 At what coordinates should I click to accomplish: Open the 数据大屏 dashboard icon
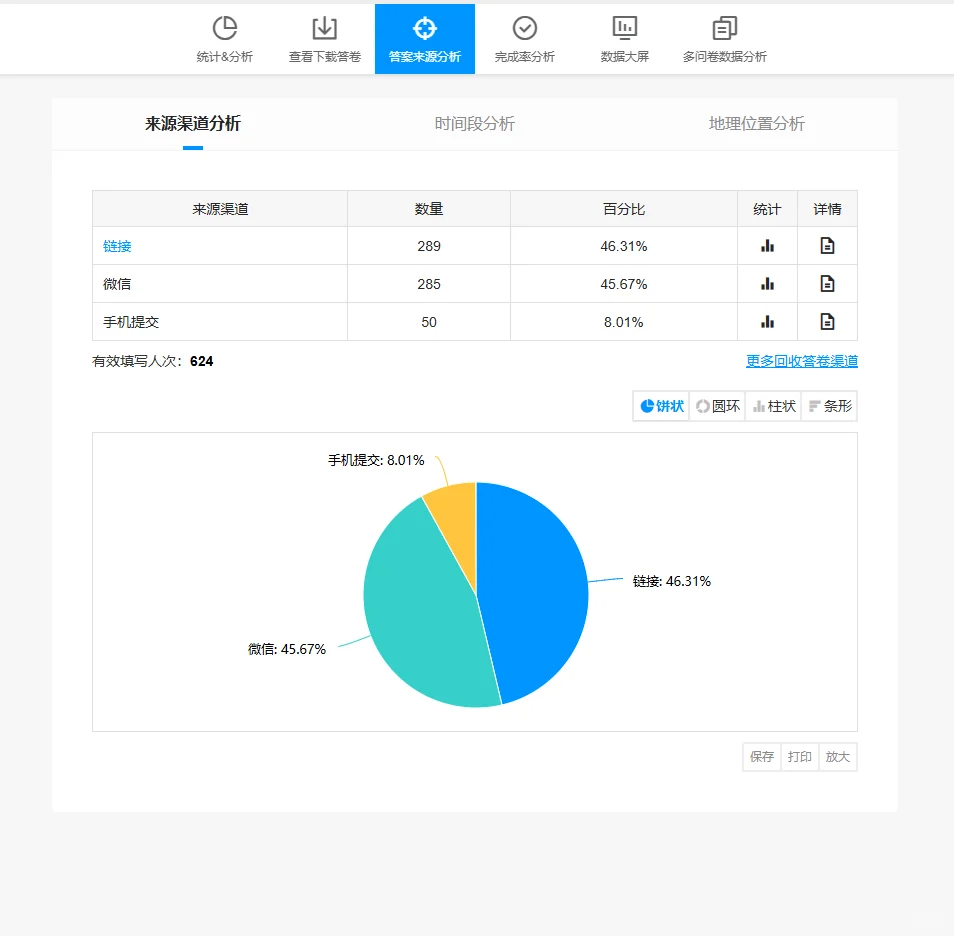623,27
